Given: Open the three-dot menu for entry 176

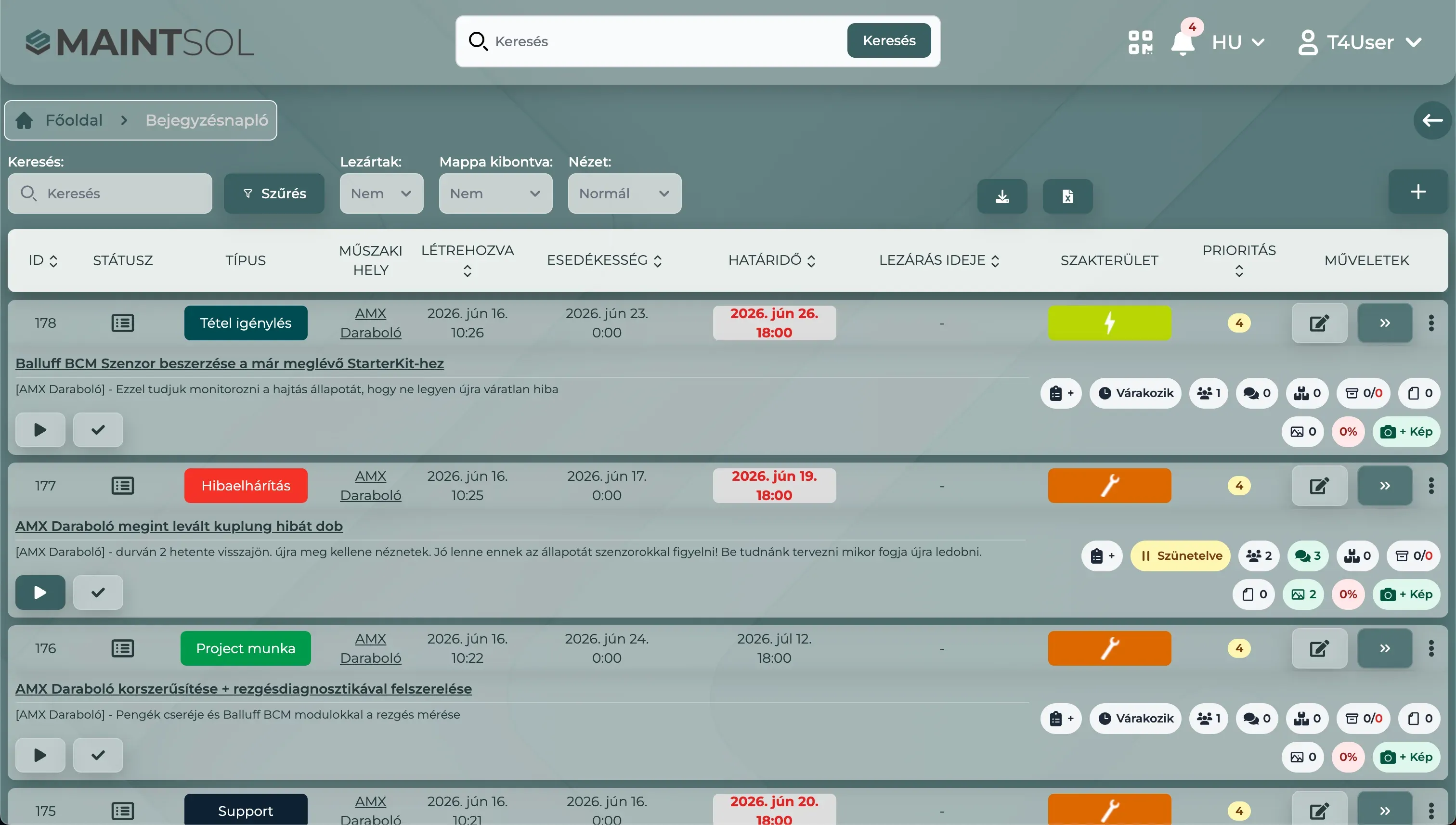Looking at the screenshot, I should tap(1431, 648).
